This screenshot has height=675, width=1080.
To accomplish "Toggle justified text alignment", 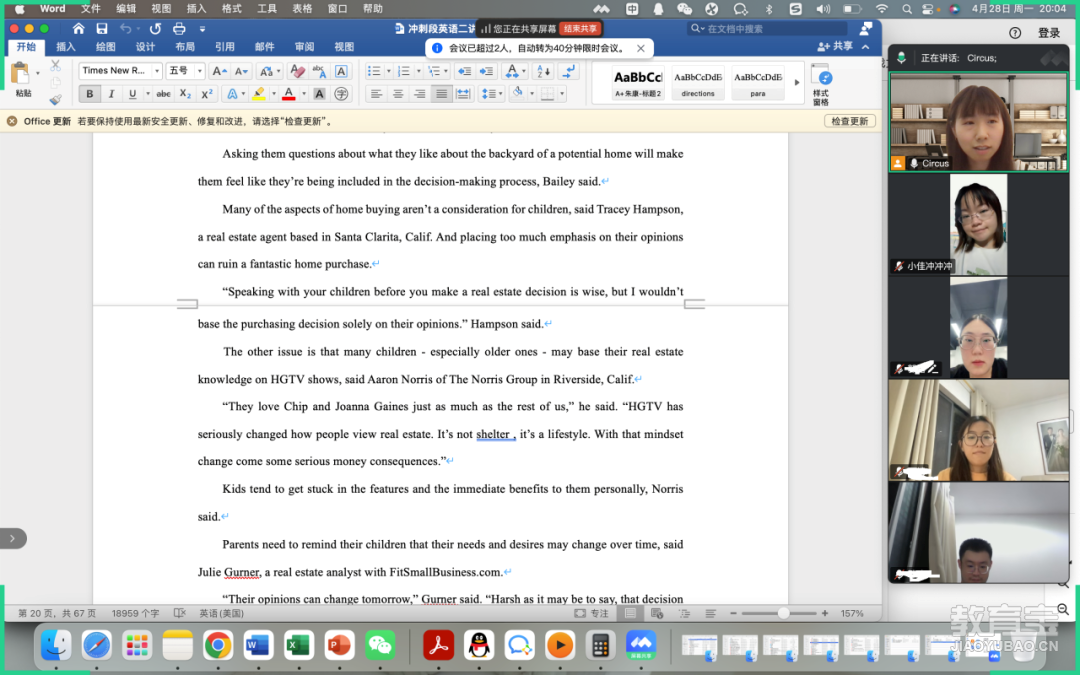I will pos(442,94).
